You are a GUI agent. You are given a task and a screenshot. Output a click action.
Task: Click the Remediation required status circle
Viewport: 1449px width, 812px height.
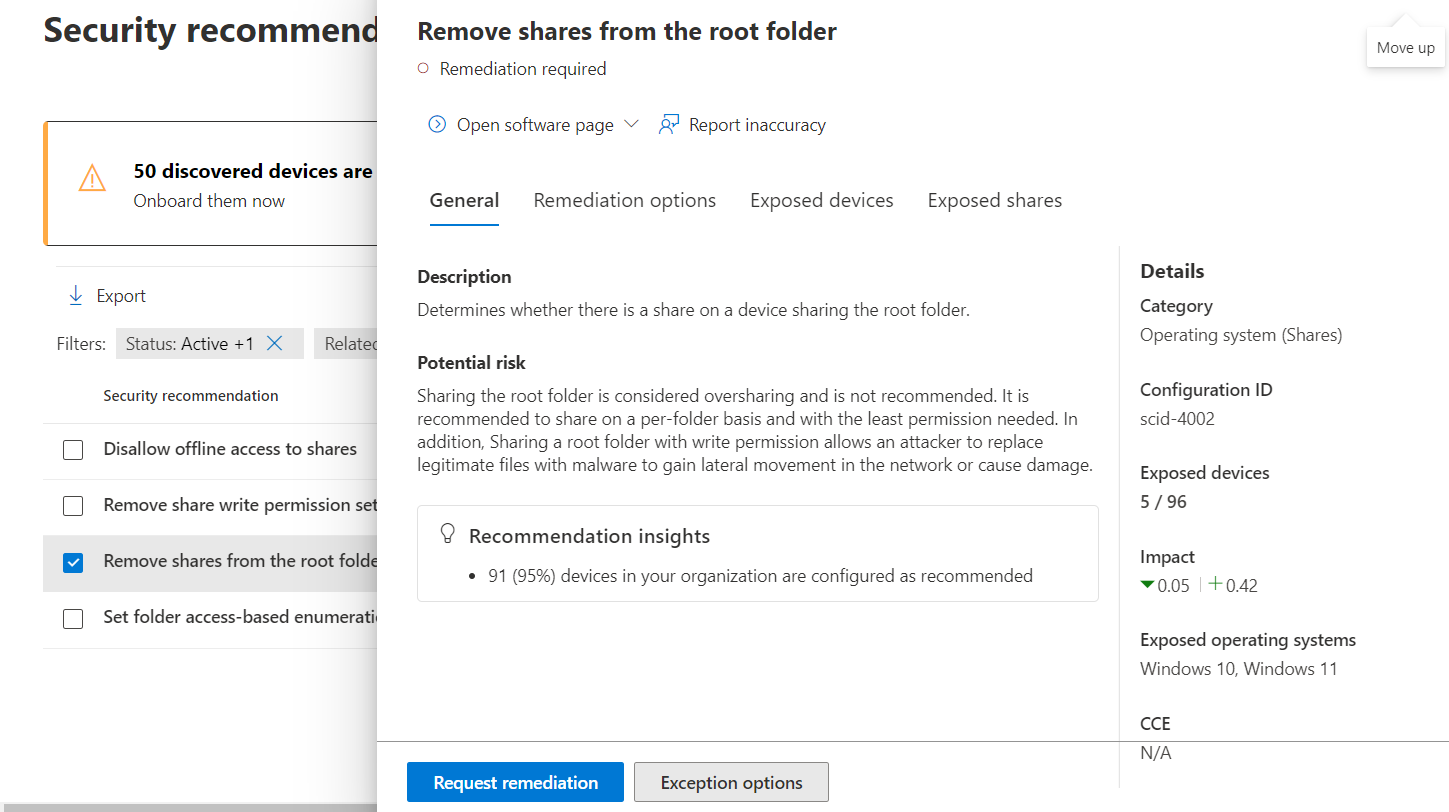click(x=423, y=69)
